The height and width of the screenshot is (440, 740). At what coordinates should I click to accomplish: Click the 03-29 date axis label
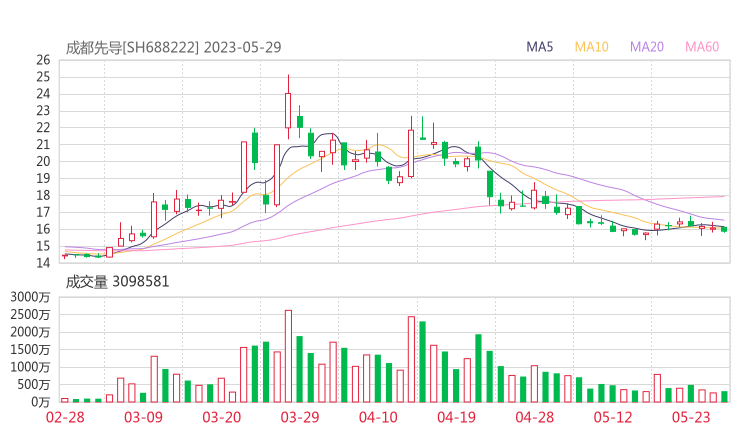tap(300, 417)
